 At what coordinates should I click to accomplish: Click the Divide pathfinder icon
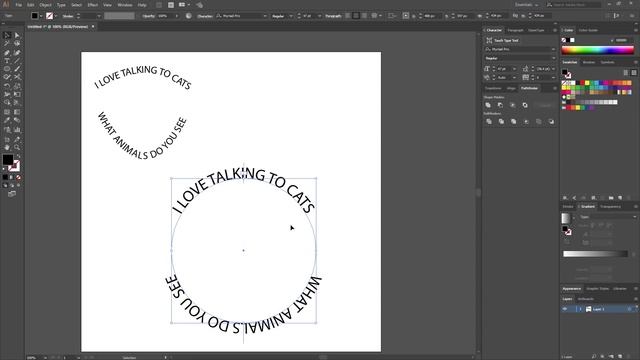[x=489, y=122]
